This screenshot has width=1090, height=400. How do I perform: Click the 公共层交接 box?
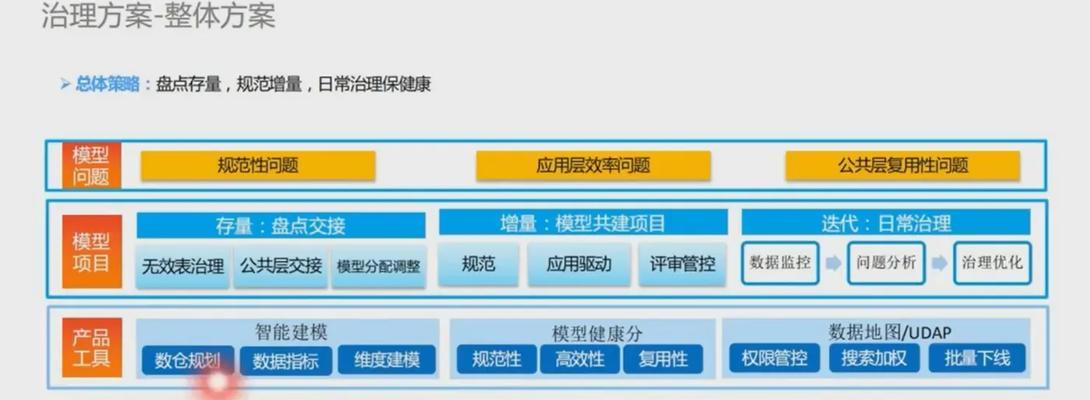(281, 266)
